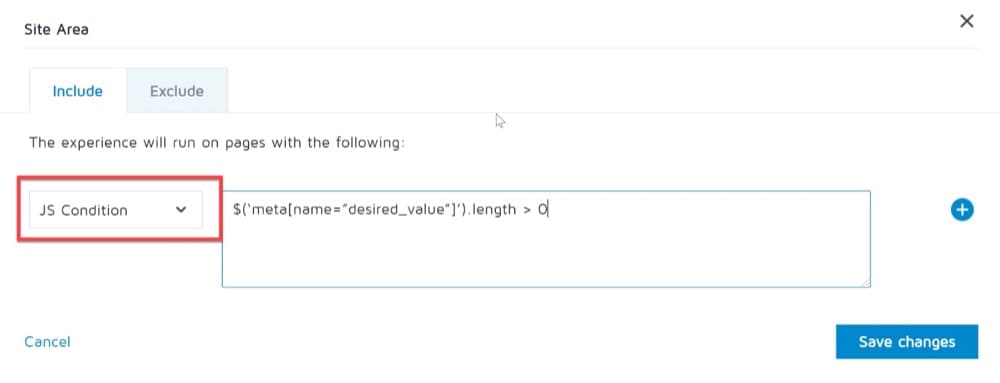Click Save changes button
The height and width of the screenshot is (383, 1000).
coord(907,342)
